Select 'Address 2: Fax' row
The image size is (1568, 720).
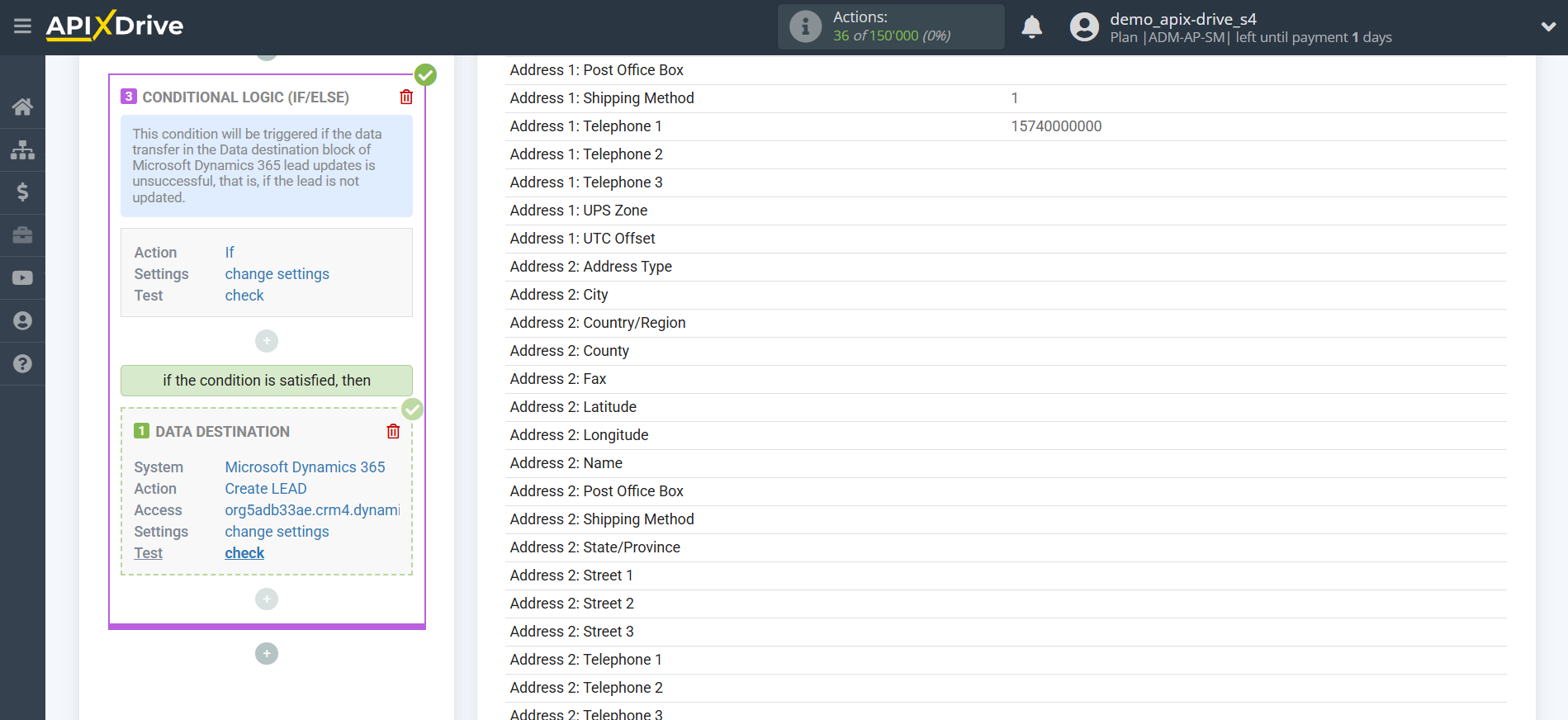[1006, 379]
